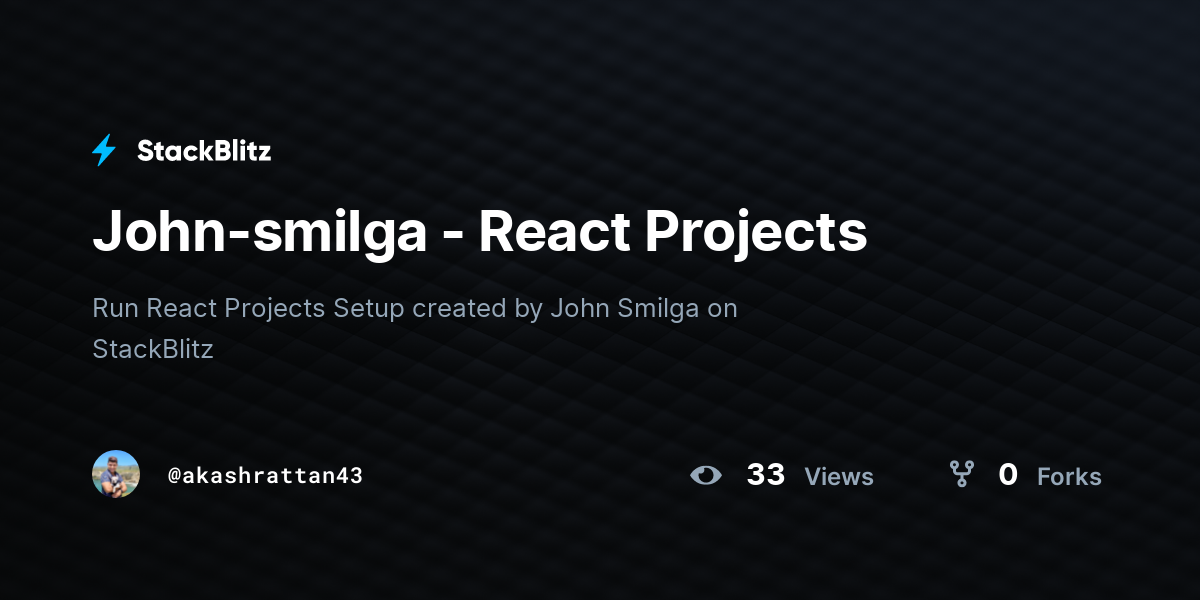Click the word Projects in the large heading
Viewport: 1200px width, 600px height.
[756, 234]
